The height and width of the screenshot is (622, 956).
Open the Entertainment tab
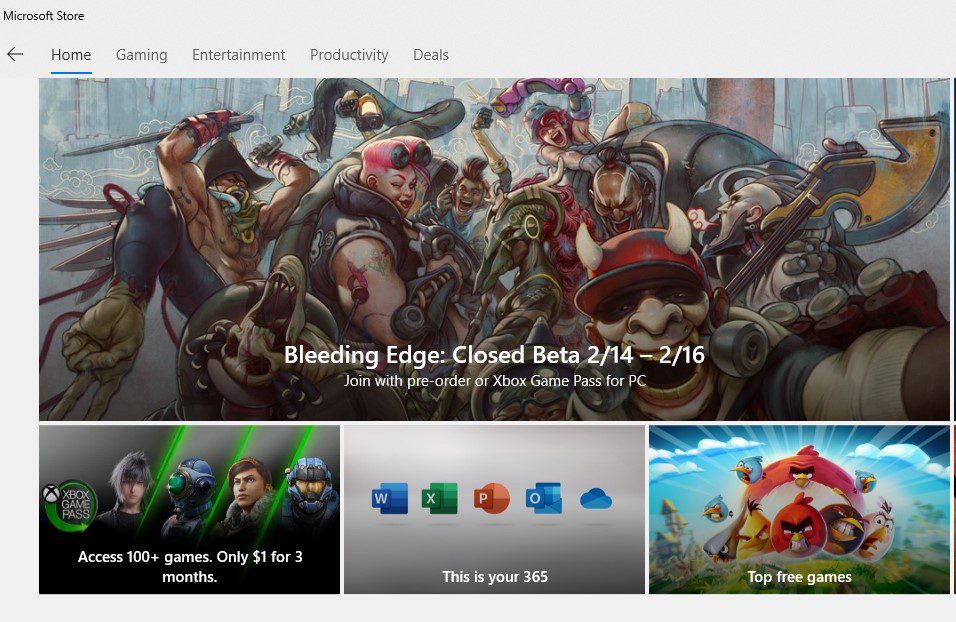[238, 55]
